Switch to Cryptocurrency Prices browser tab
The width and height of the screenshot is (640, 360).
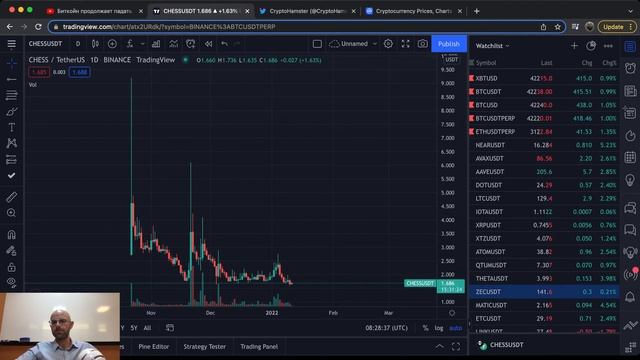[413, 11]
